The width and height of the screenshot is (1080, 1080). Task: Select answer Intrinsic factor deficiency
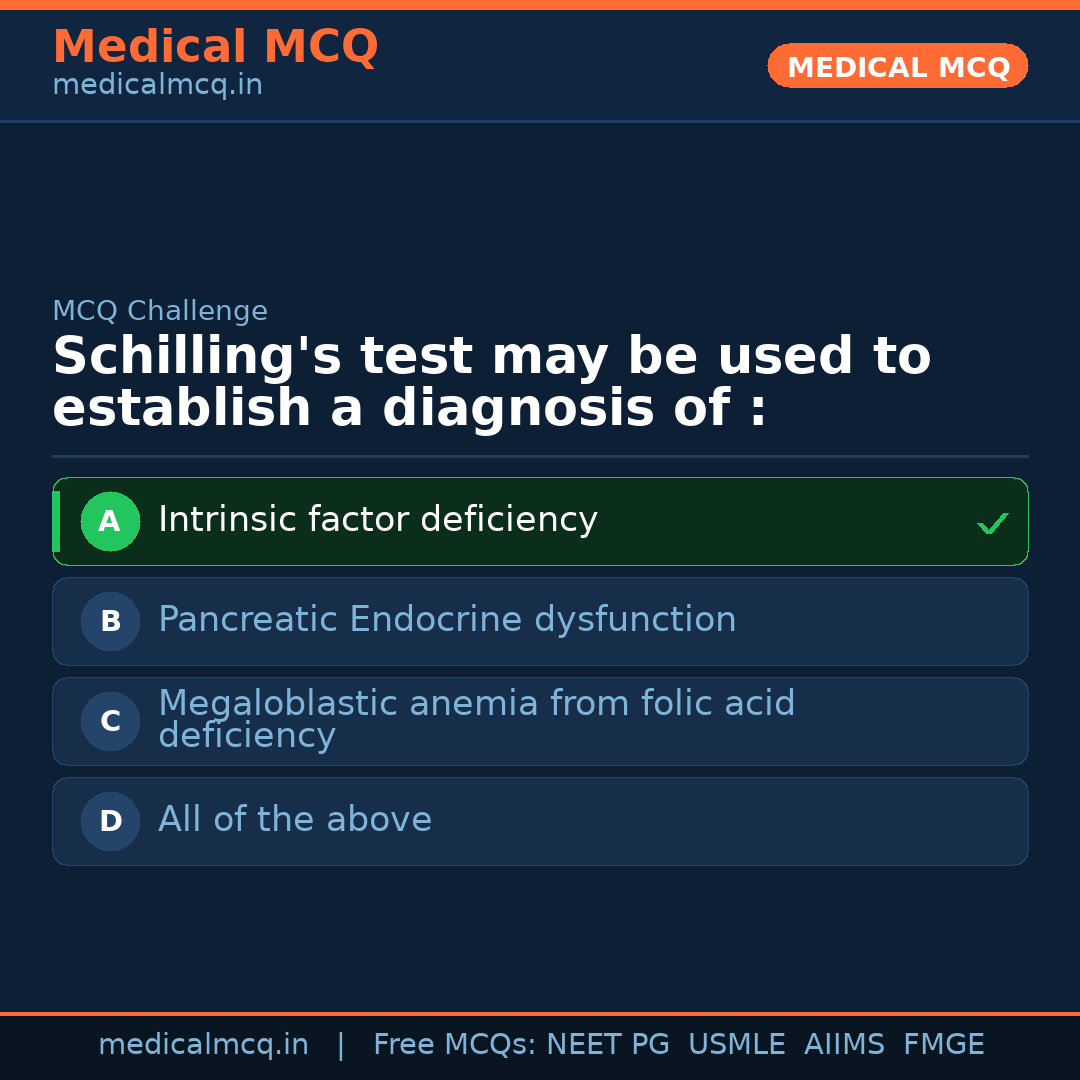(378, 520)
